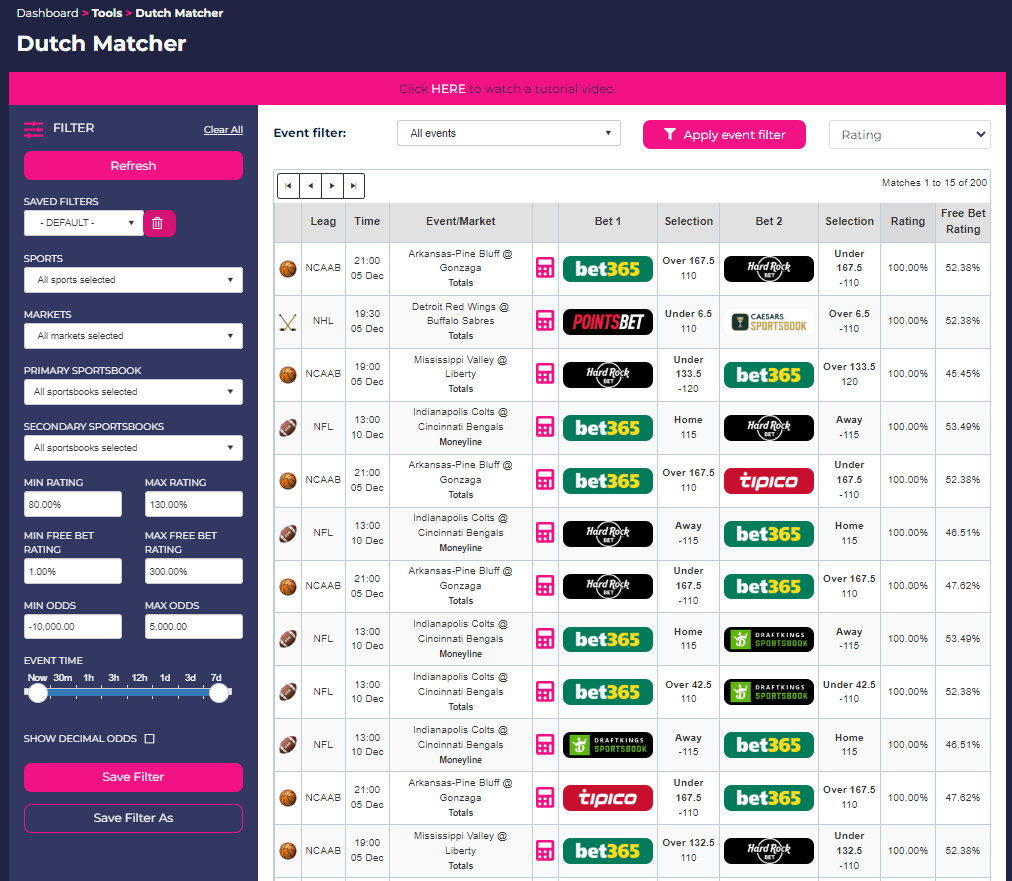1012x881 pixels.
Task: Click the Time column header
Action: click(367, 221)
